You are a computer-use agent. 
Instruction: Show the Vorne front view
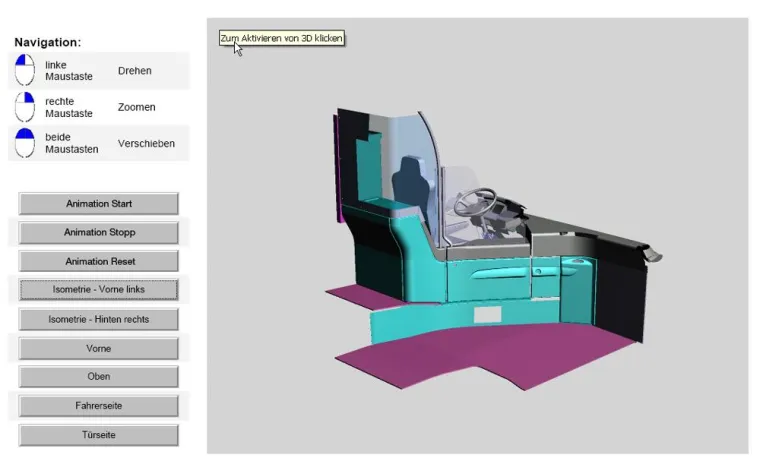click(99, 348)
